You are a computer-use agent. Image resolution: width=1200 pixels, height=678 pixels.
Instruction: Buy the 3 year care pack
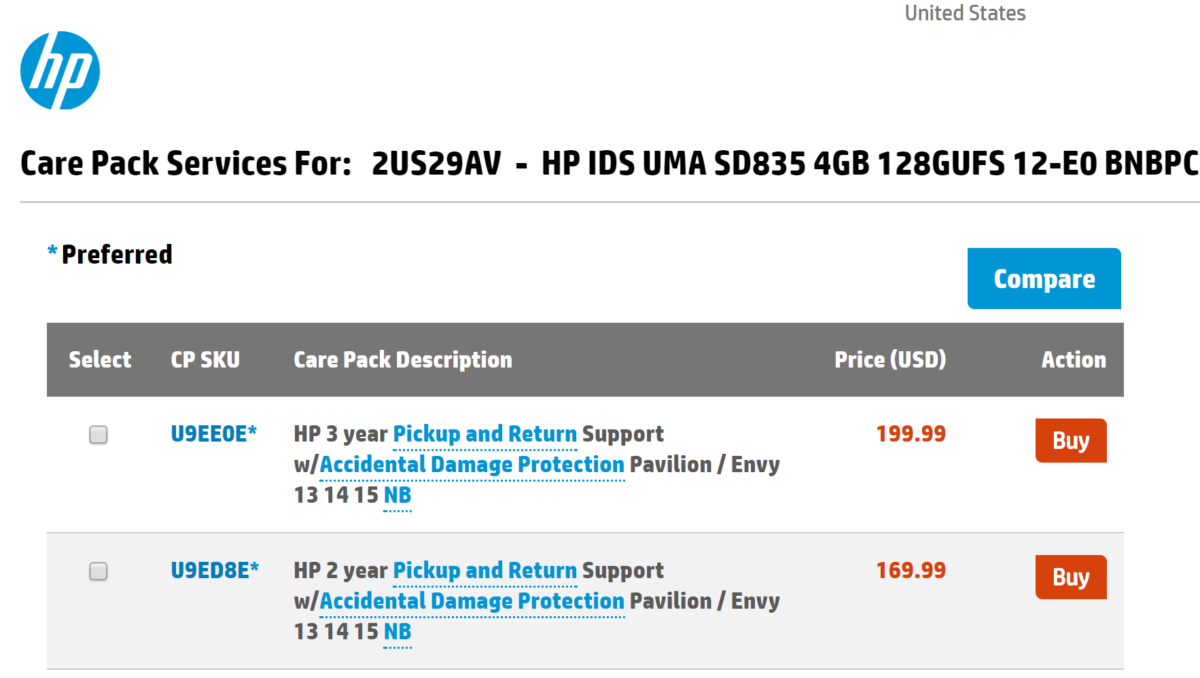coord(1070,441)
